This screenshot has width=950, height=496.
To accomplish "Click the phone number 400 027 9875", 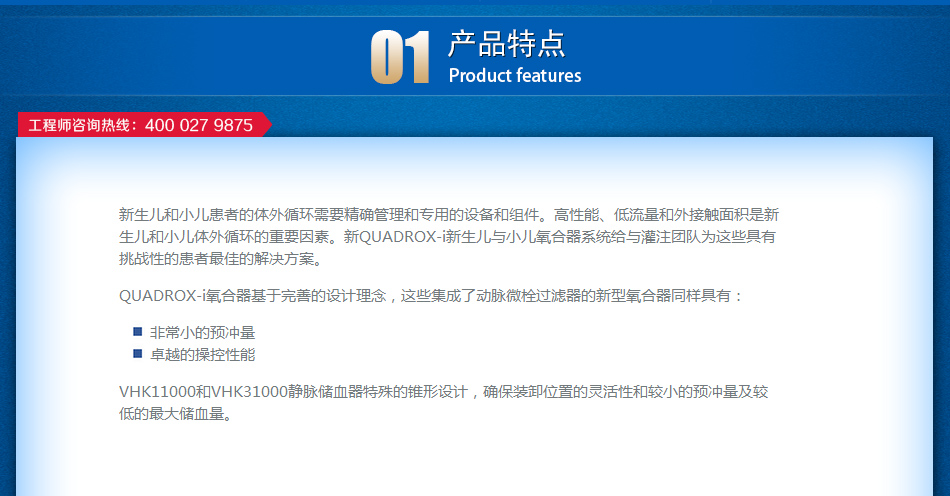I will [198, 126].
